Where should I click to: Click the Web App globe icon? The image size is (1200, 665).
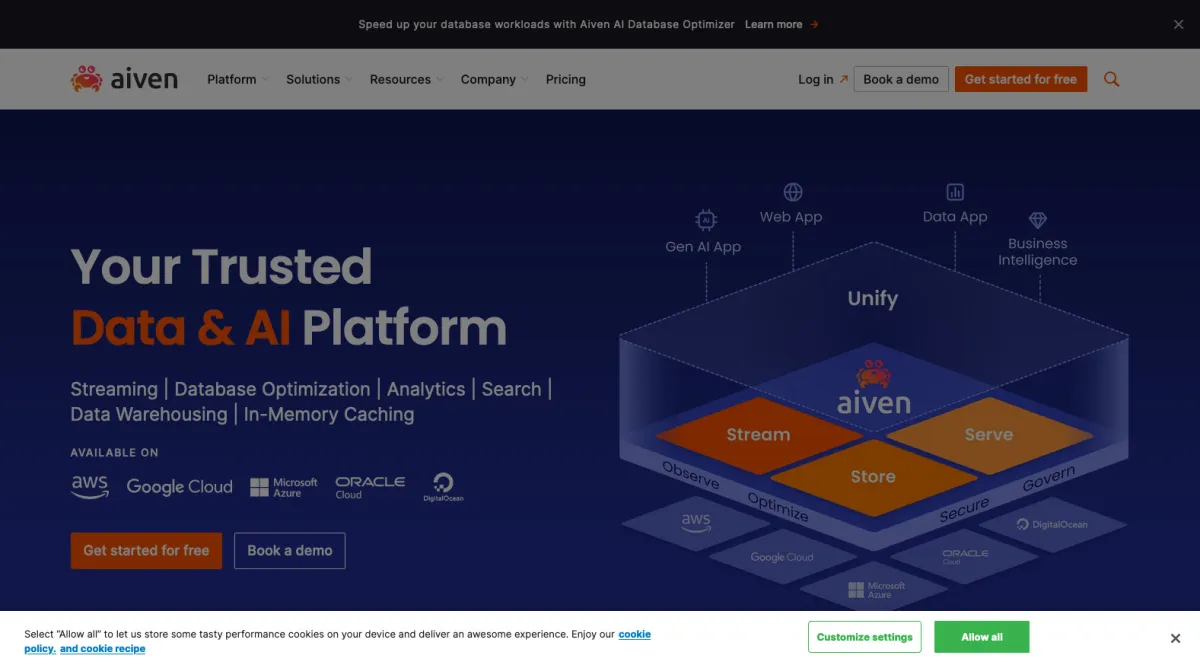(x=793, y=192)
